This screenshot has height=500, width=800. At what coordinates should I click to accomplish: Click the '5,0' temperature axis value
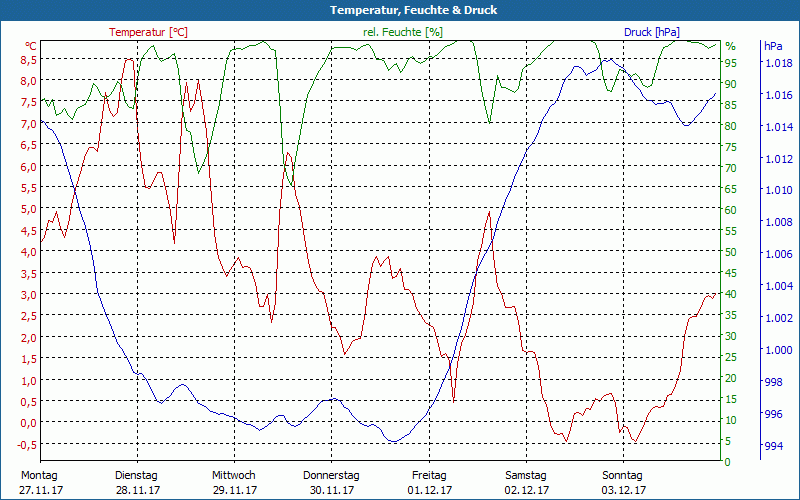[28, 209]
